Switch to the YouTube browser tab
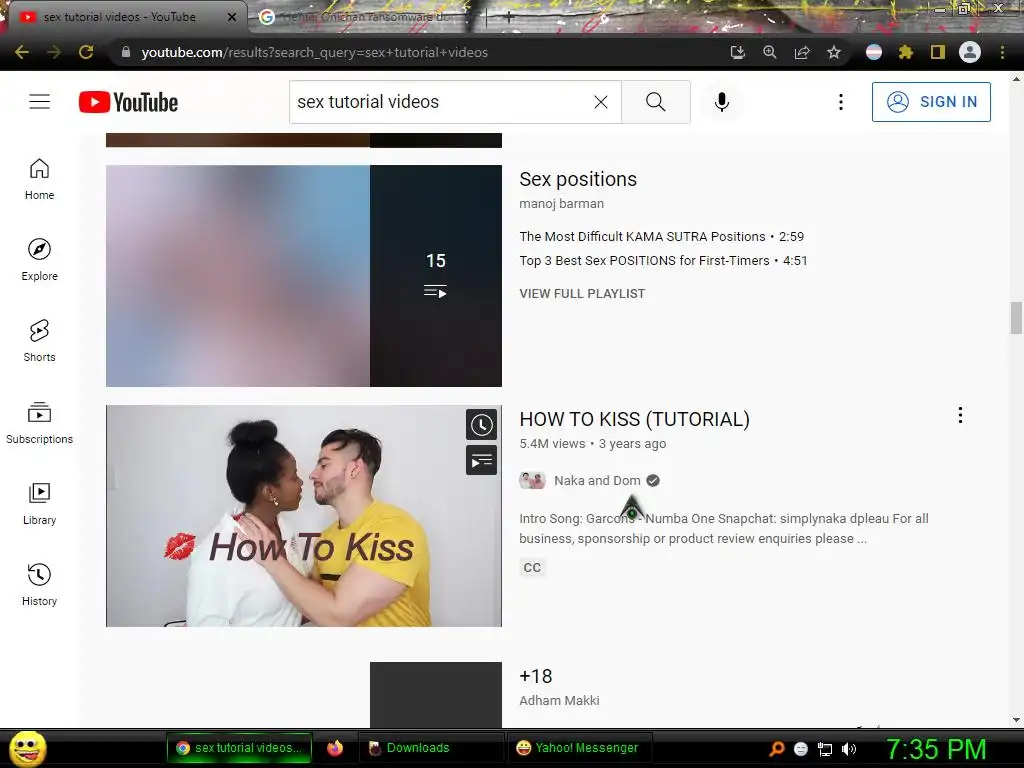Image resolution: width=1024 pixels, height=768 pixels. pyautogui.click(x=120, y=18)
